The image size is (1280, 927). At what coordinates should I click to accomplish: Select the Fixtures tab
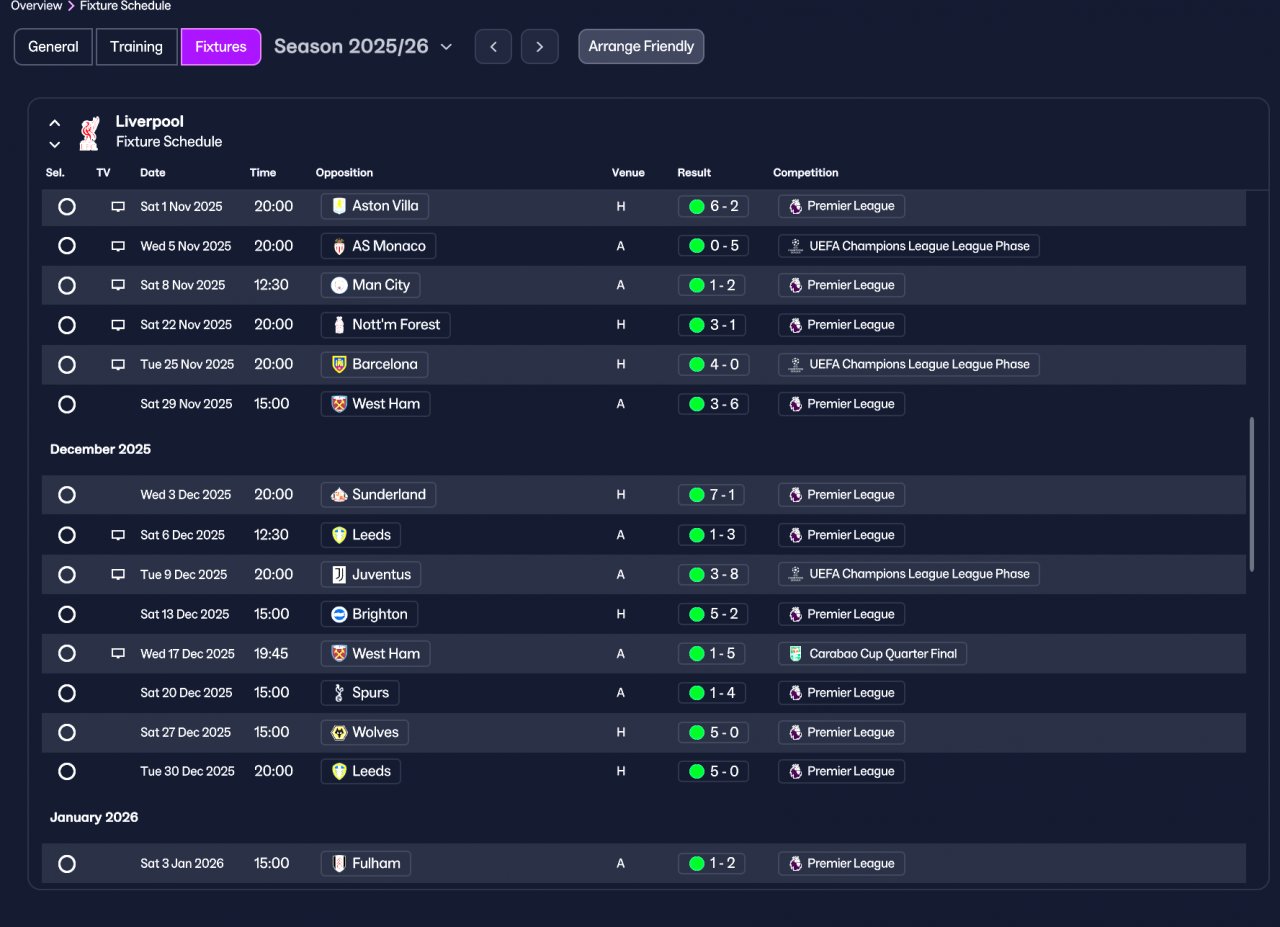click(221, 47)
